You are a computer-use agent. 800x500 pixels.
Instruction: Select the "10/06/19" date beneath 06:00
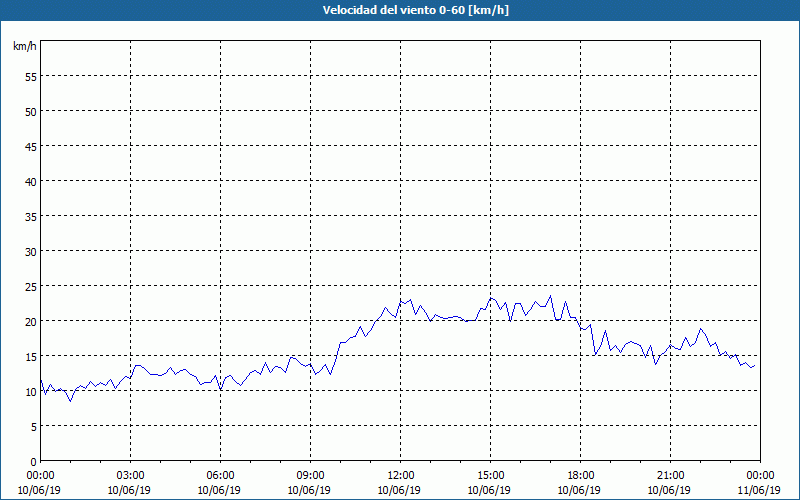219,490
